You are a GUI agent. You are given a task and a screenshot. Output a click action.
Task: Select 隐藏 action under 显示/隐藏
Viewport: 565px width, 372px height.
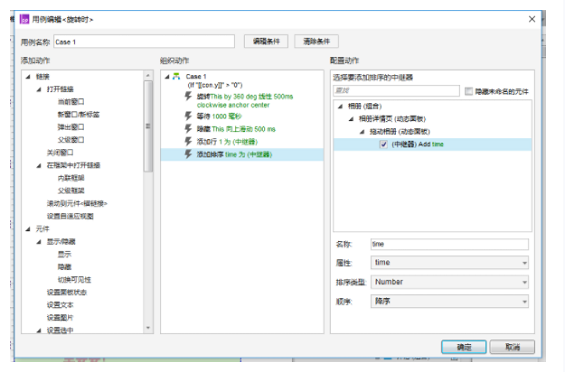(64, 267)
